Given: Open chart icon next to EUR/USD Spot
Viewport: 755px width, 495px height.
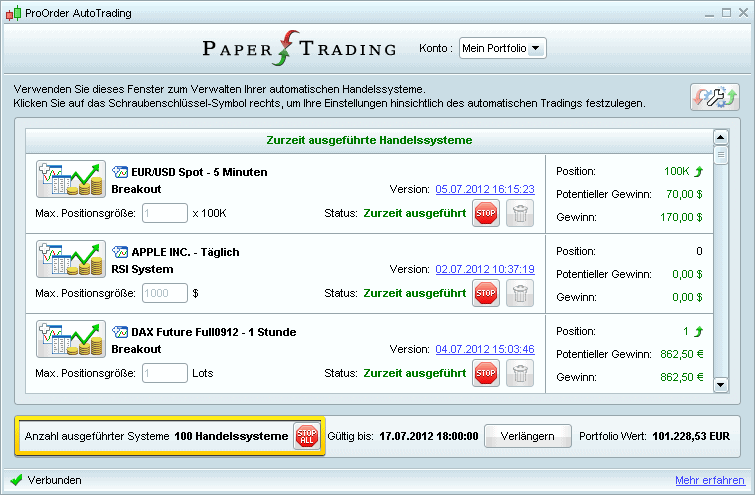Looking at the screenshot, I should (120, 172).
